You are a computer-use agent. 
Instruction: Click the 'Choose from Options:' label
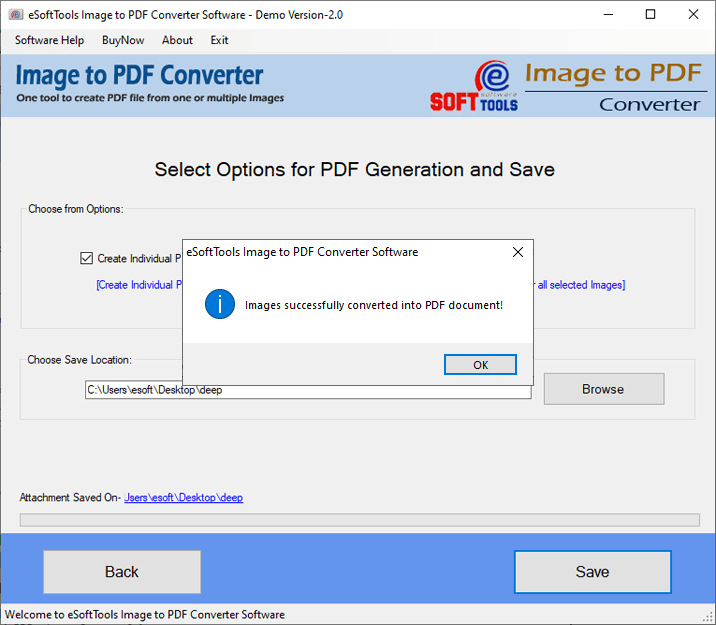(76, 209)
